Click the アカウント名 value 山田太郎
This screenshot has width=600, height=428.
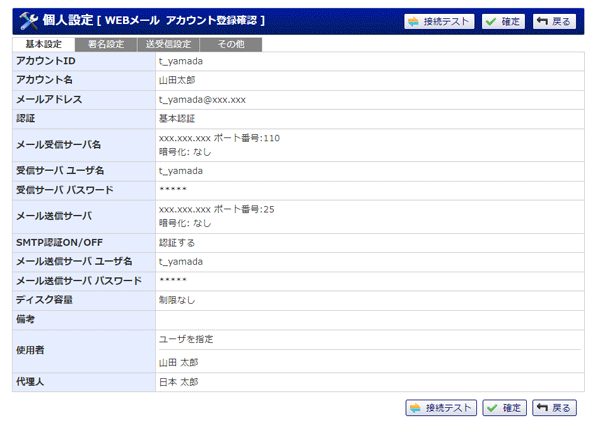point(177,80)
